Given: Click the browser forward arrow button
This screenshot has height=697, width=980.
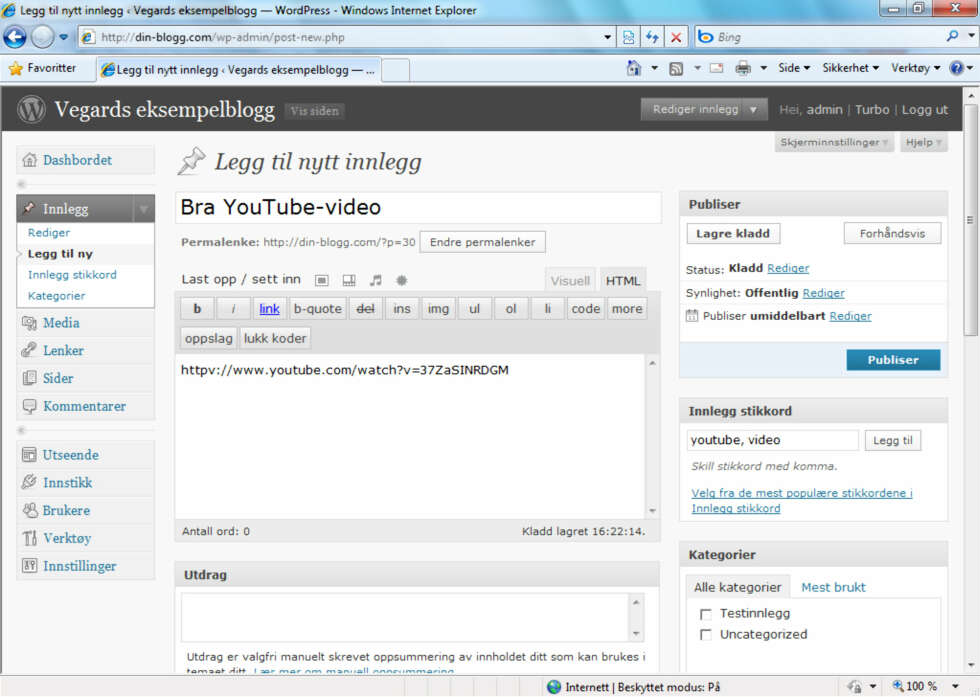Looking at the screenshot, I should [42, 37].
